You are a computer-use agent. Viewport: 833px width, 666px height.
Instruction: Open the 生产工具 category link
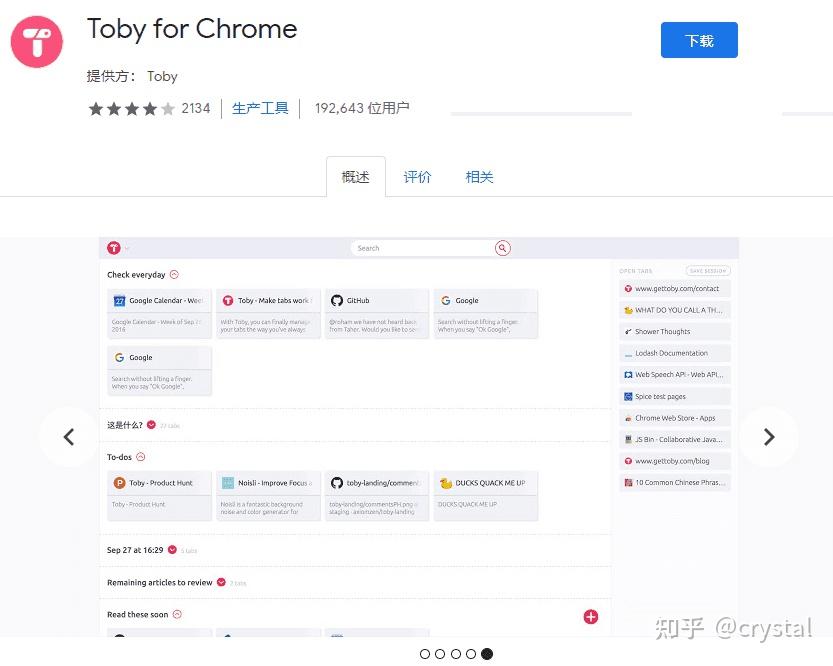coord(260,108)
